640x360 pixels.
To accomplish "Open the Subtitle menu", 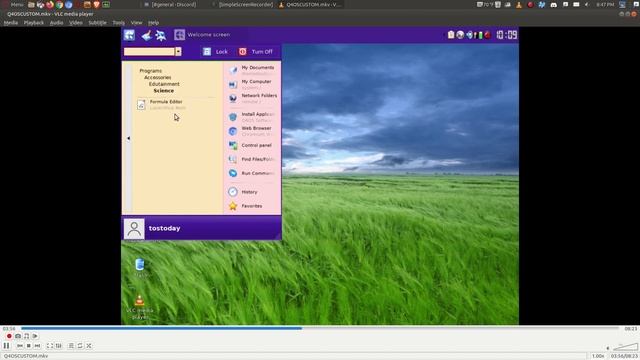I will (97, 23).
